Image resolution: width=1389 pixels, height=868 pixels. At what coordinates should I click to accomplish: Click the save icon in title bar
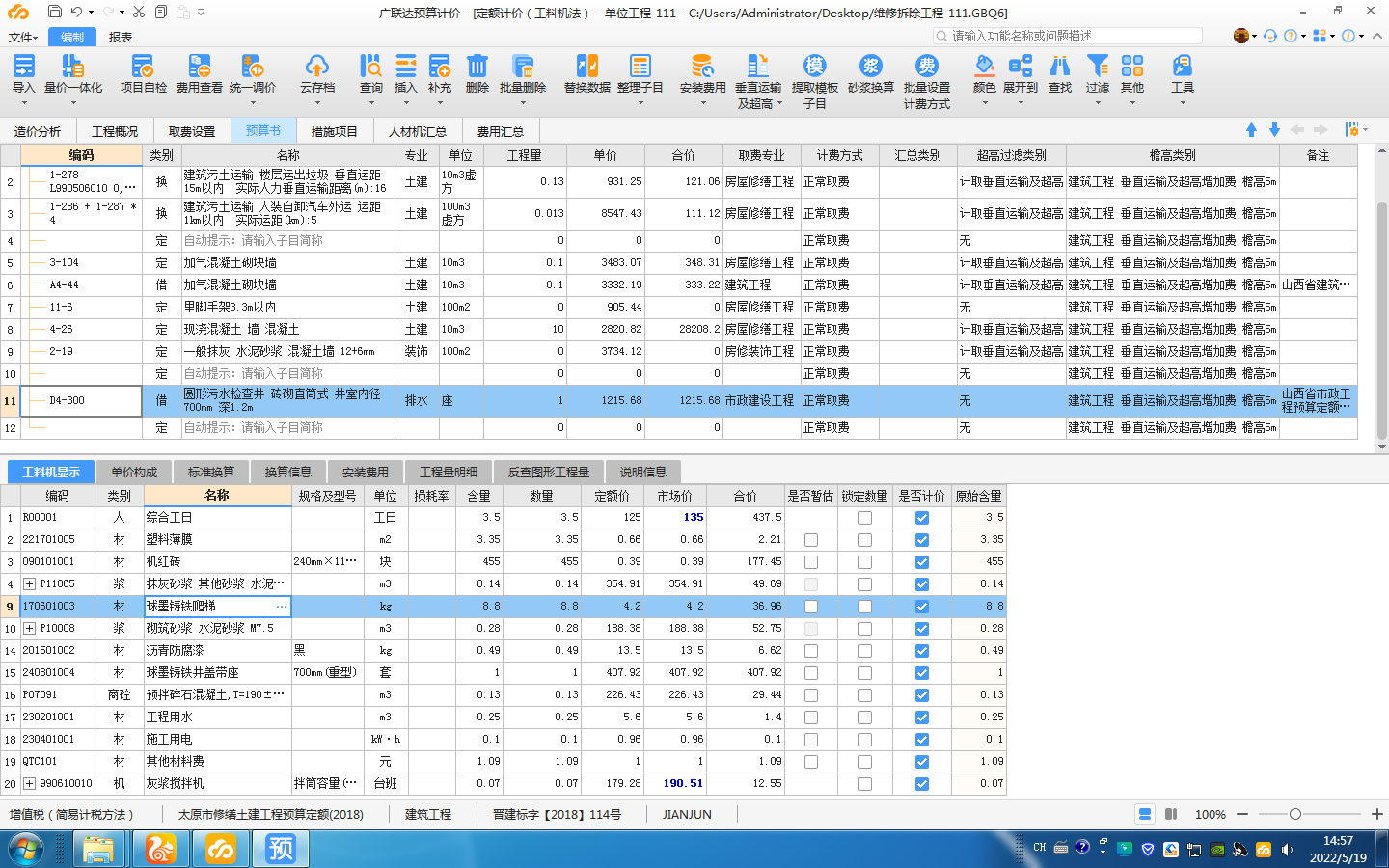(54, 13)
